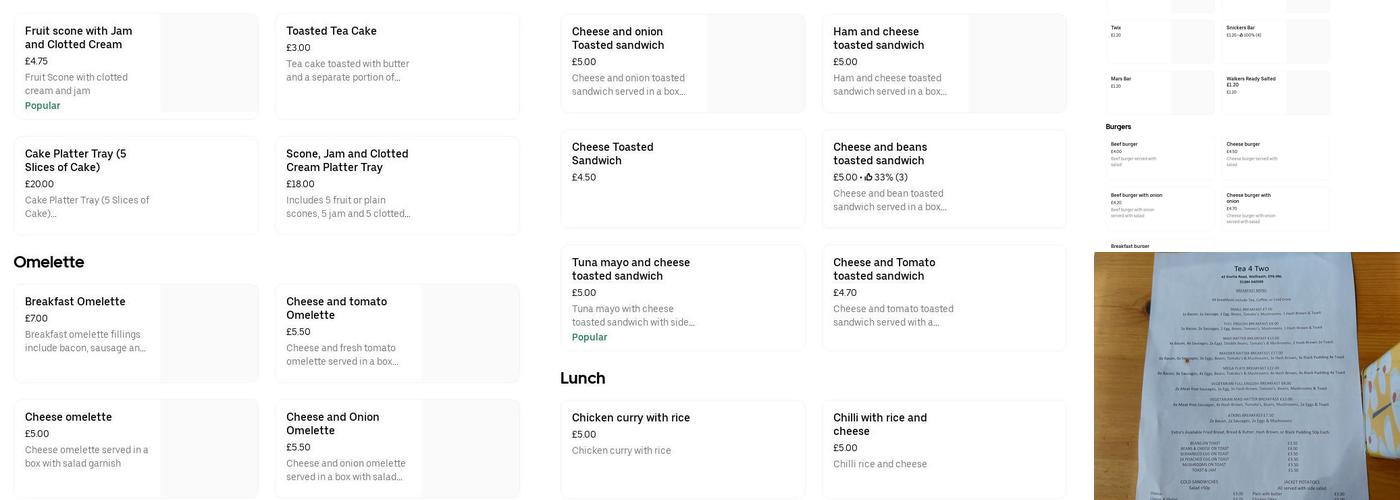Choose the Cheese and Tomato toasted sandwich
Image resolution: width=1400 pixels, height=500 pixels.
(x=884, y=269)
